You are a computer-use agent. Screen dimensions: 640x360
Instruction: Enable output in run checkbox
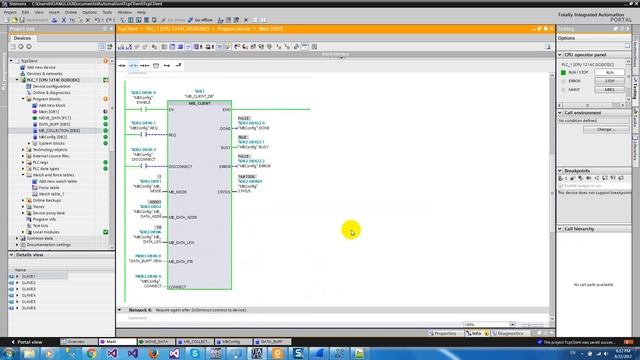pos(561,186)
